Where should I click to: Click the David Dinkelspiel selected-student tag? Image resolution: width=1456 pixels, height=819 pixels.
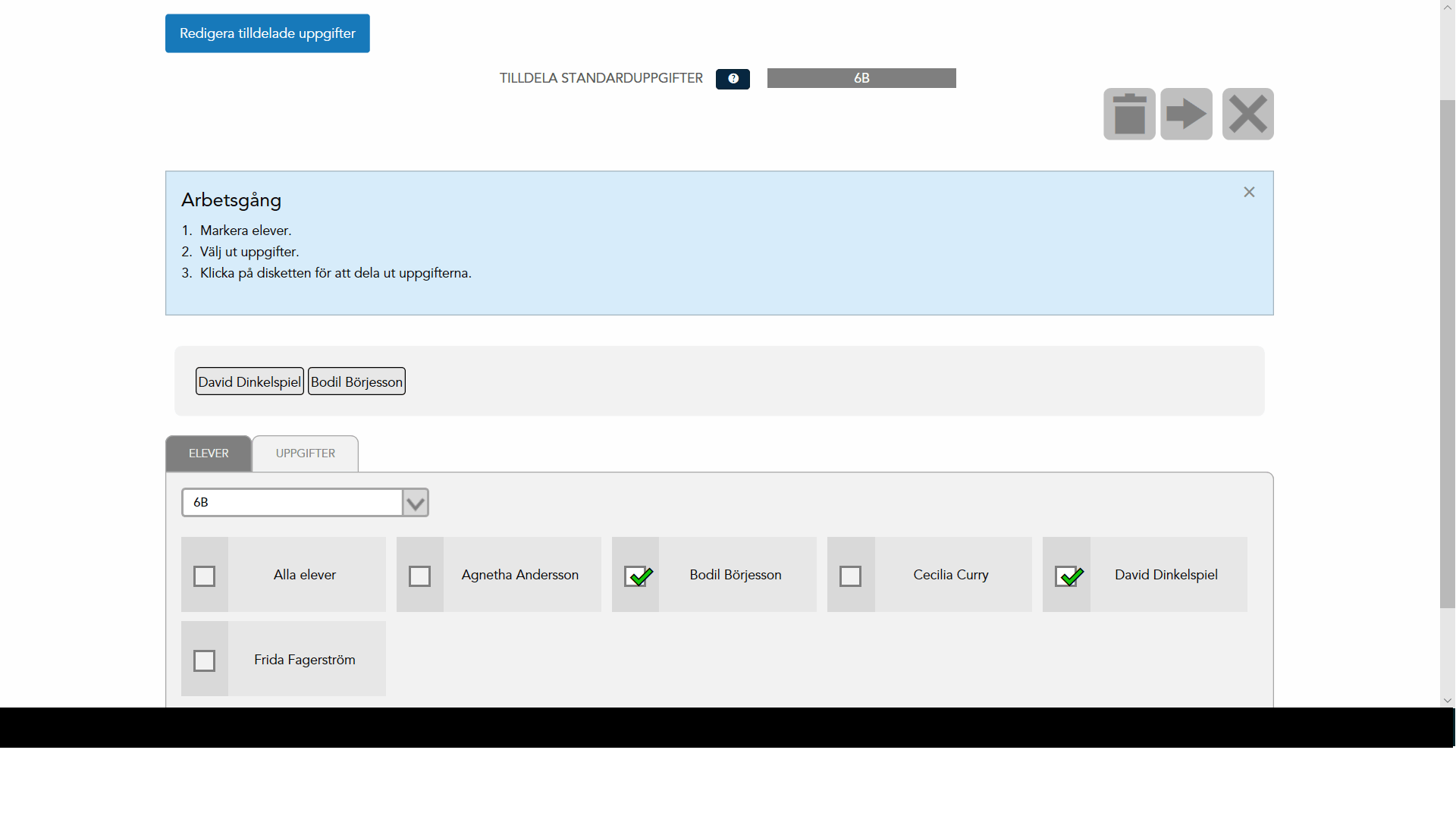coord(249,381)
